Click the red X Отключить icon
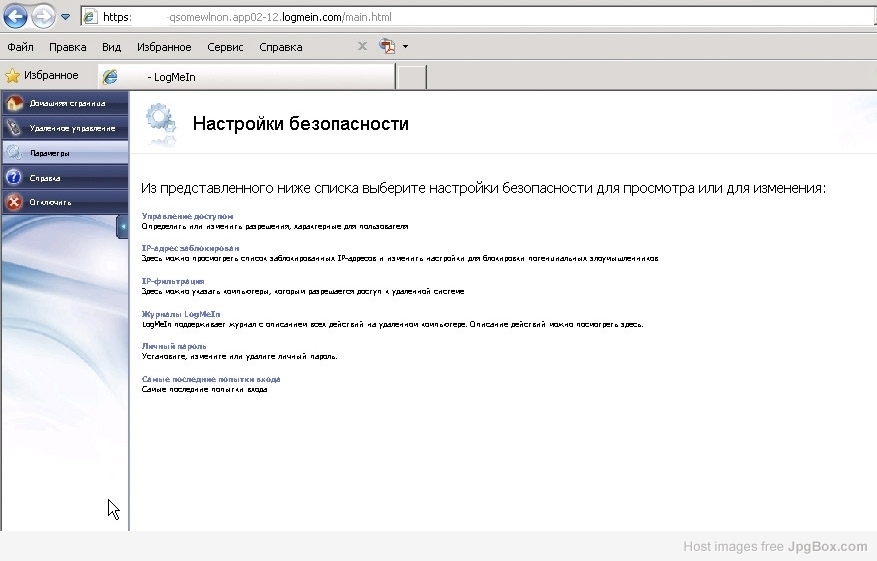Viewport: 877px width, 561px height. pyautogui.click(x=14, y=202)
